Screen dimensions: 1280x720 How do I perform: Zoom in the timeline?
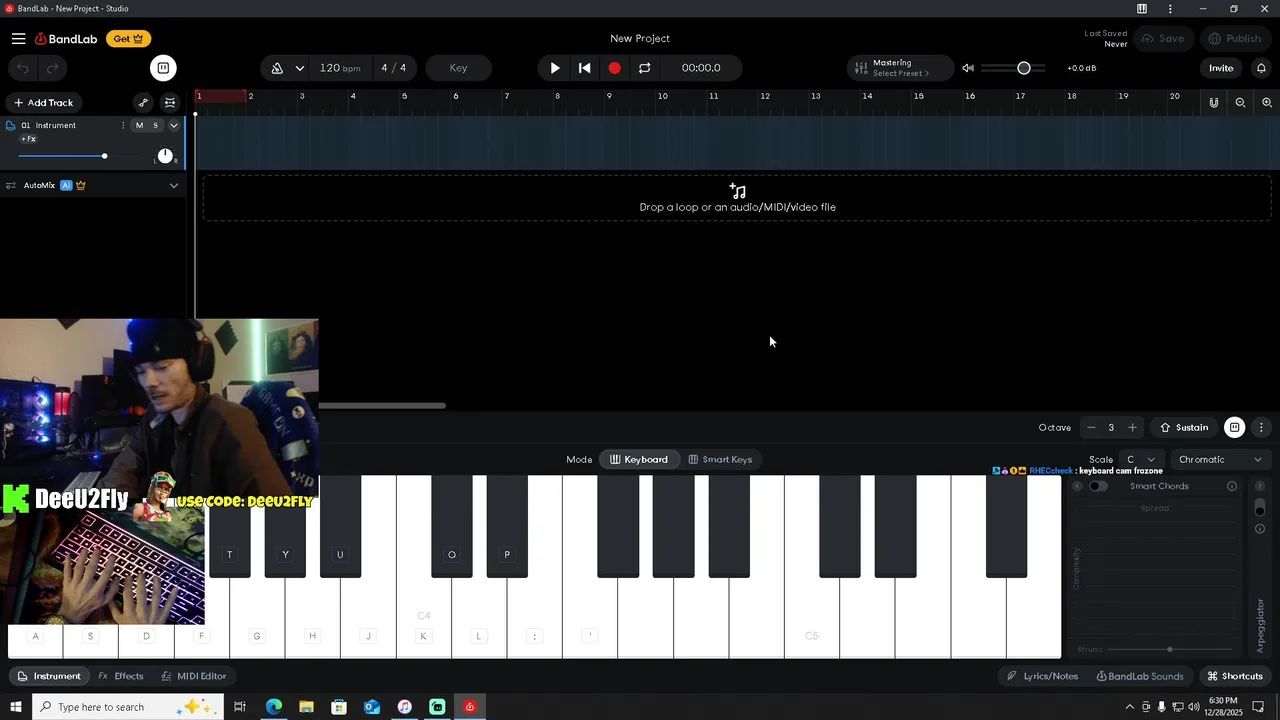1267,103
